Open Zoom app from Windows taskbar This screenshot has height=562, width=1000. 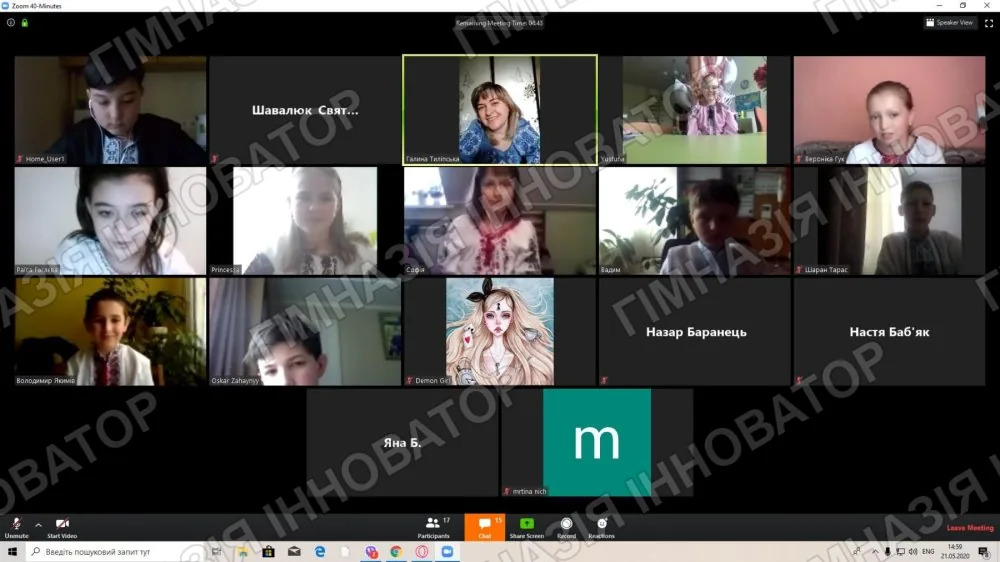pyautogui.click(x=447, y=552)
